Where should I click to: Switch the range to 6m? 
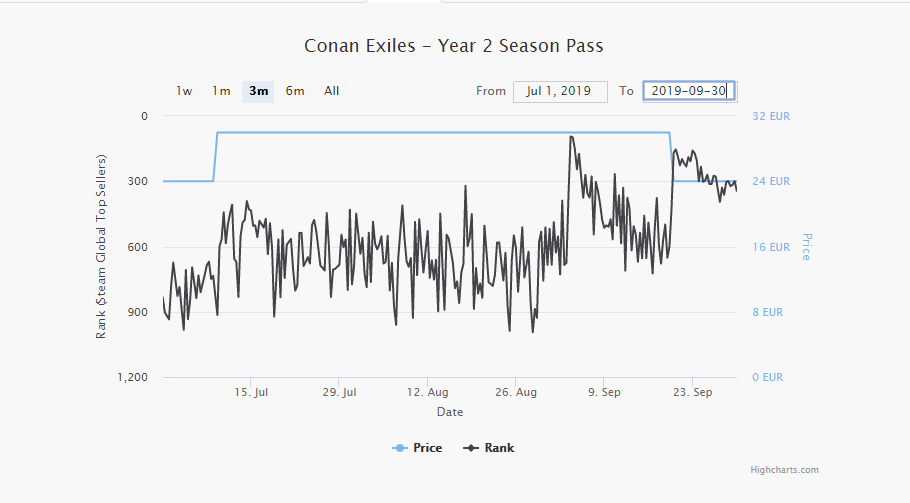(295, 91)
